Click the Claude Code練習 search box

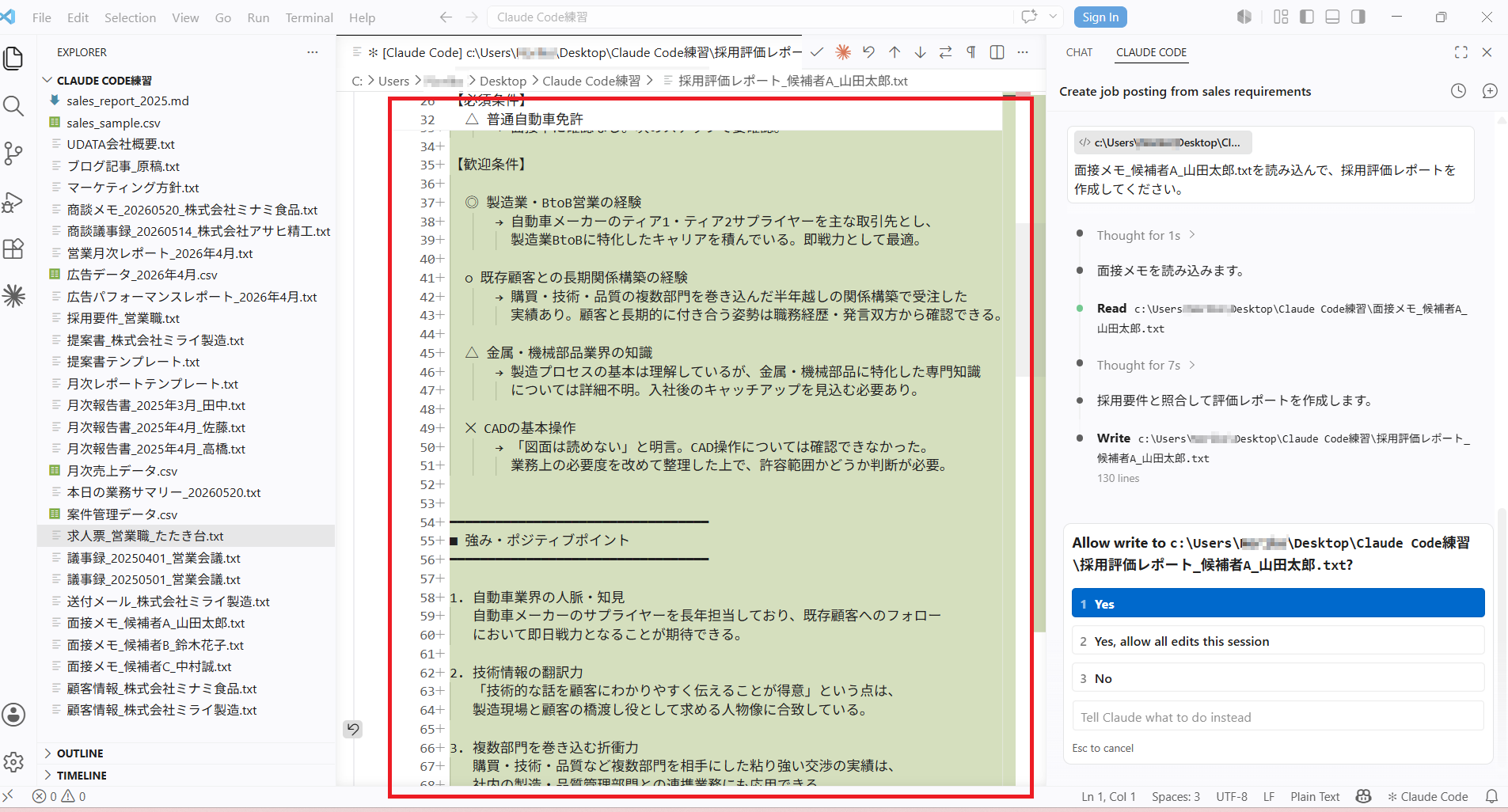click(x=750, y=17)
